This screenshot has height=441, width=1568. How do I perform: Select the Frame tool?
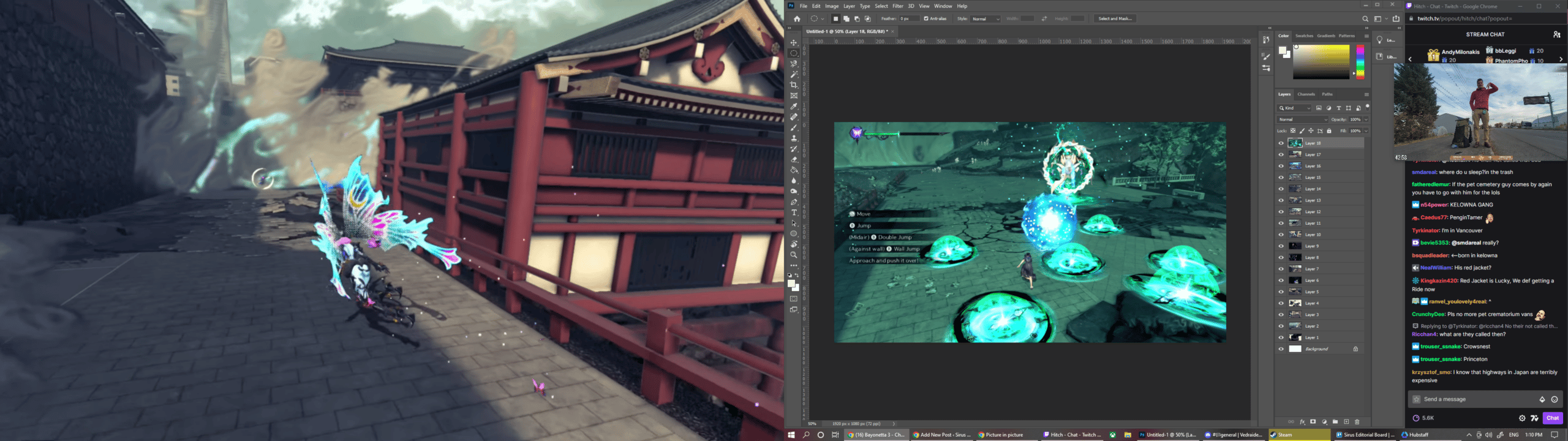tap(794, 96)
